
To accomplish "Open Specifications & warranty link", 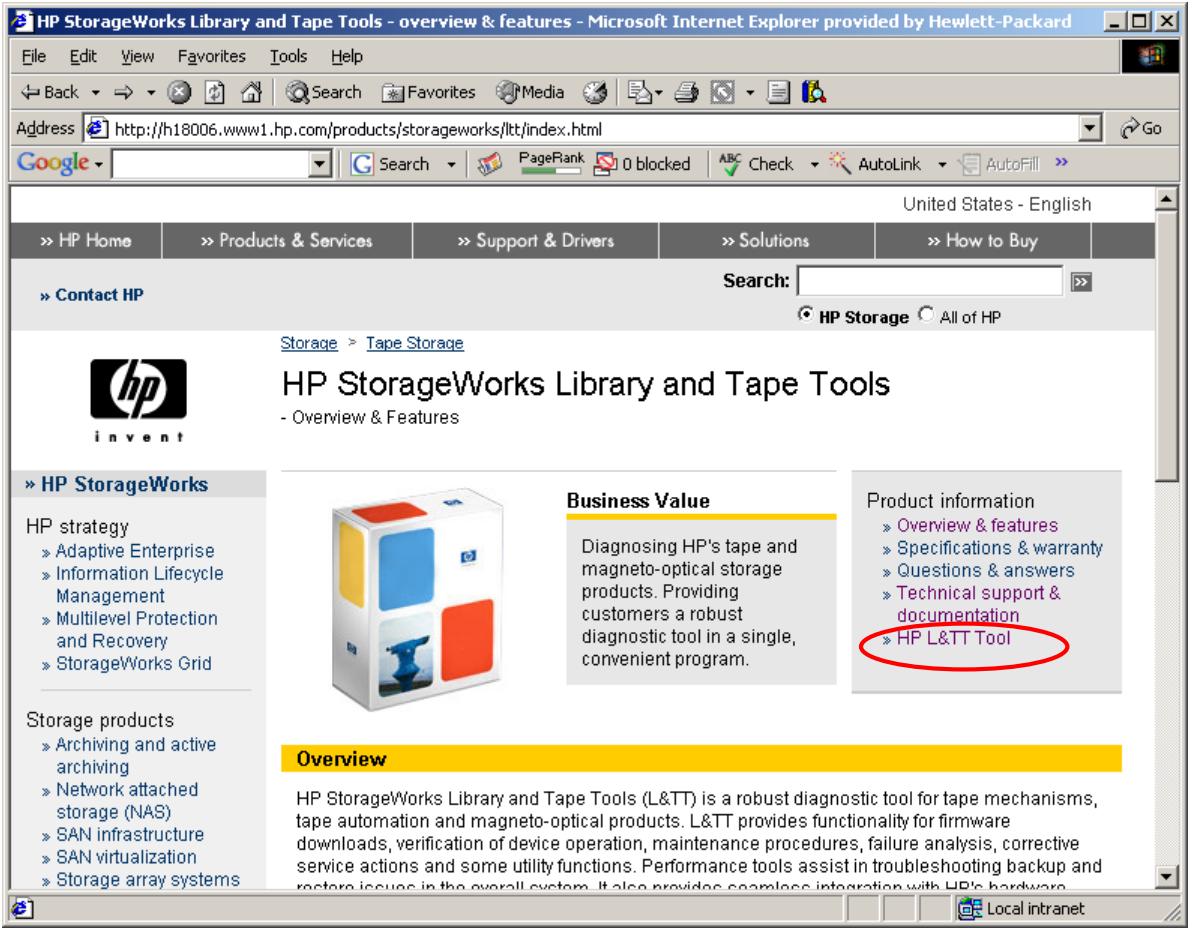I will click(x=1000, y=548).
